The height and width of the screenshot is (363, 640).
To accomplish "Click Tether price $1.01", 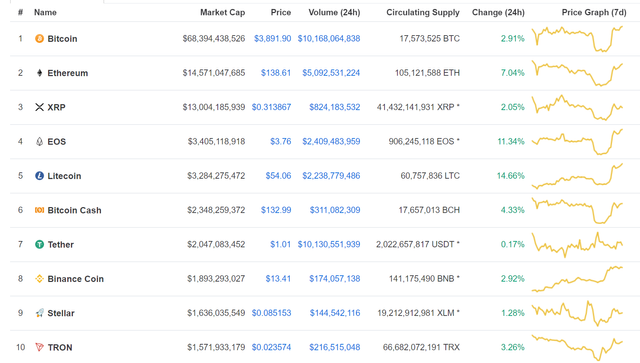I will [x=280, y=245].
